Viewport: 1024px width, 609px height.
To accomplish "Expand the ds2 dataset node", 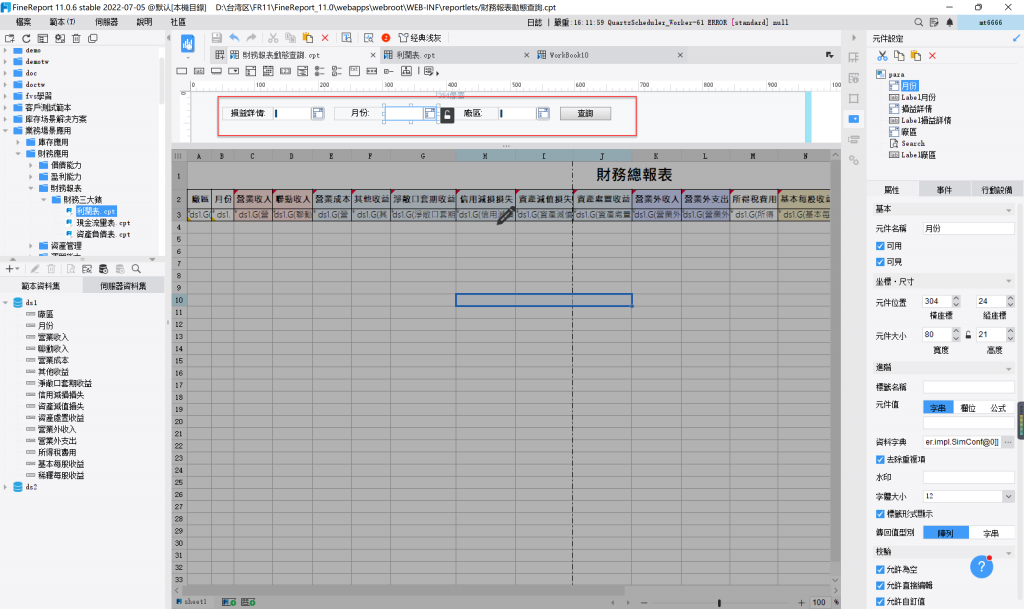I will pyautogui.click(x=6, y=487).
